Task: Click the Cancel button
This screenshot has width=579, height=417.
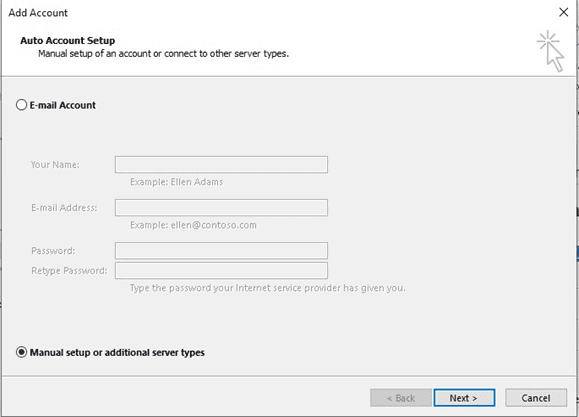Action: [536, 398]
